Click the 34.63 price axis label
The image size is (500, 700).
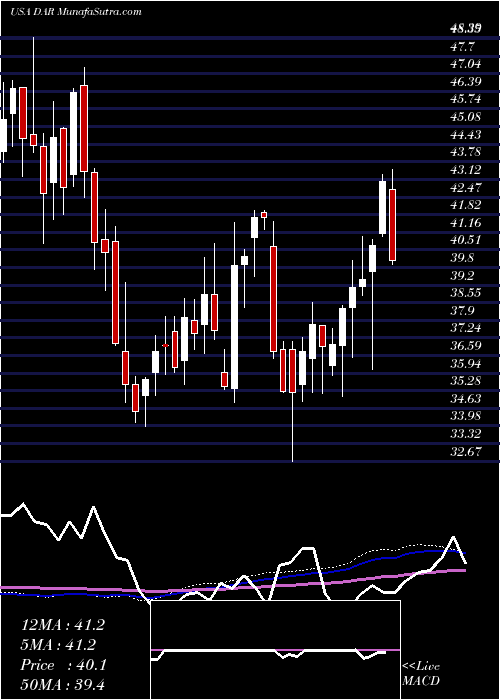pyautogui.click(x=466, y=399)
